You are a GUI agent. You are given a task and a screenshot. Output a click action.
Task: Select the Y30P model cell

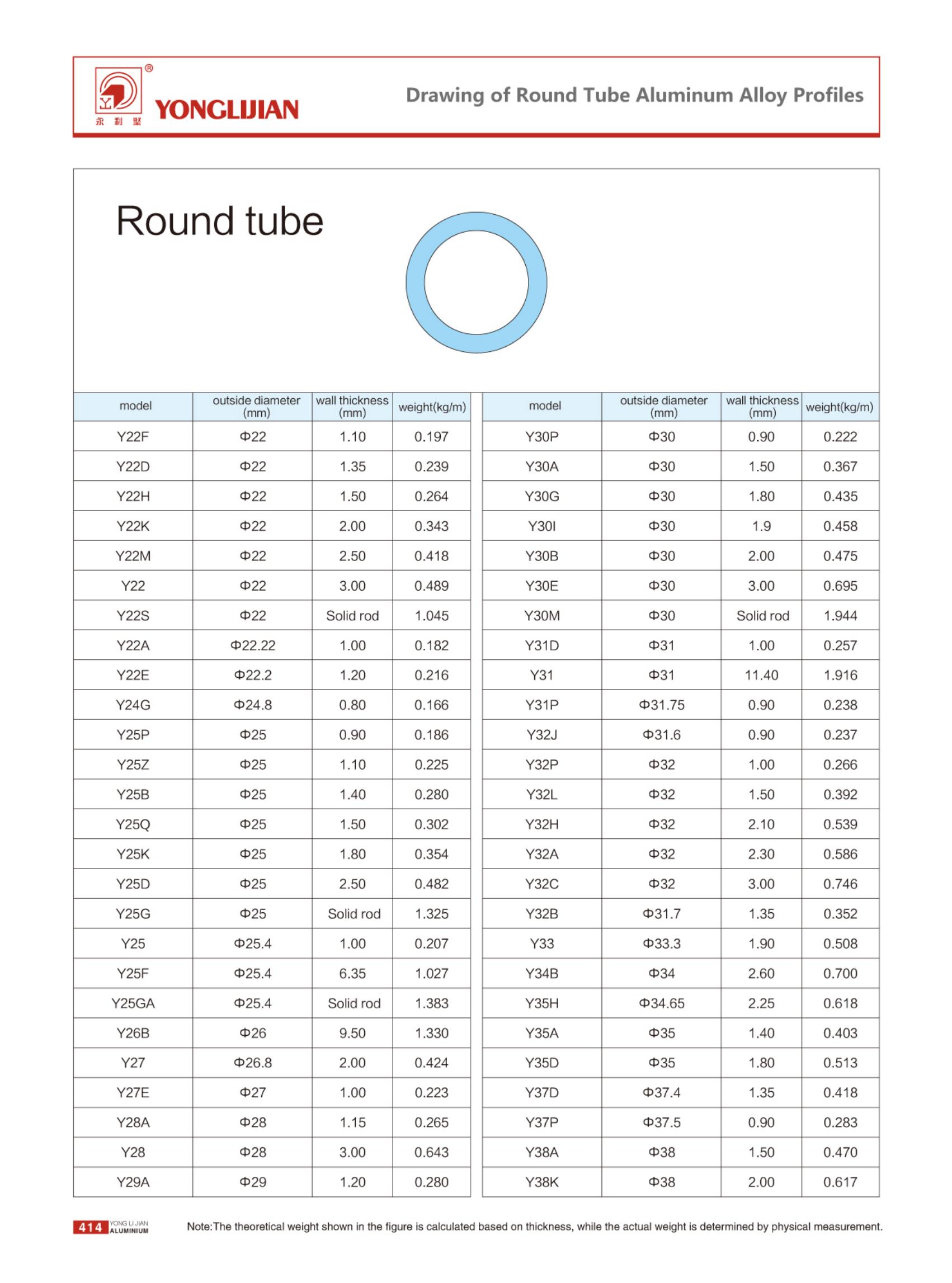click(541, 437)
